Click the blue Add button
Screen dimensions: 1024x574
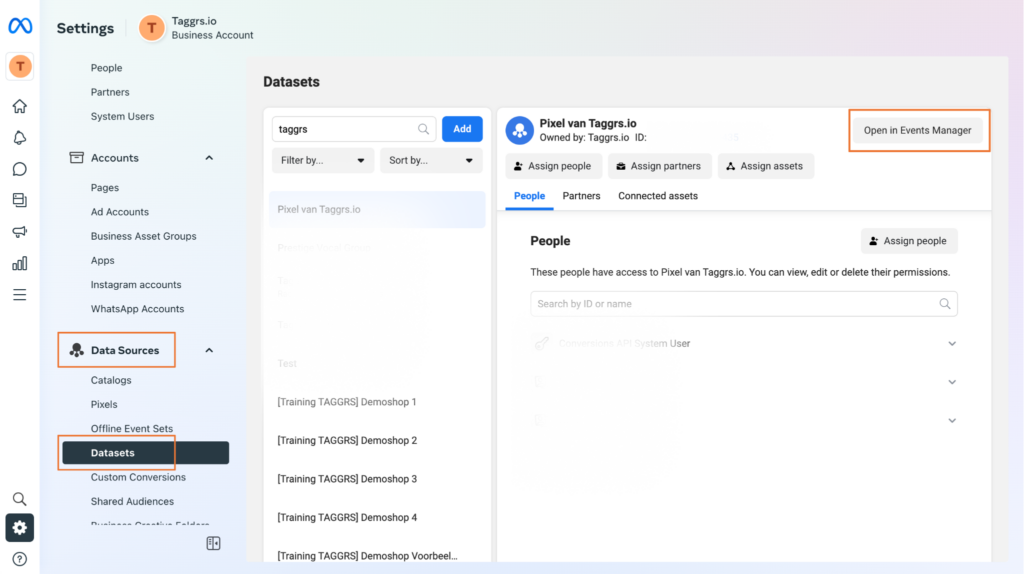pos(462,129)
